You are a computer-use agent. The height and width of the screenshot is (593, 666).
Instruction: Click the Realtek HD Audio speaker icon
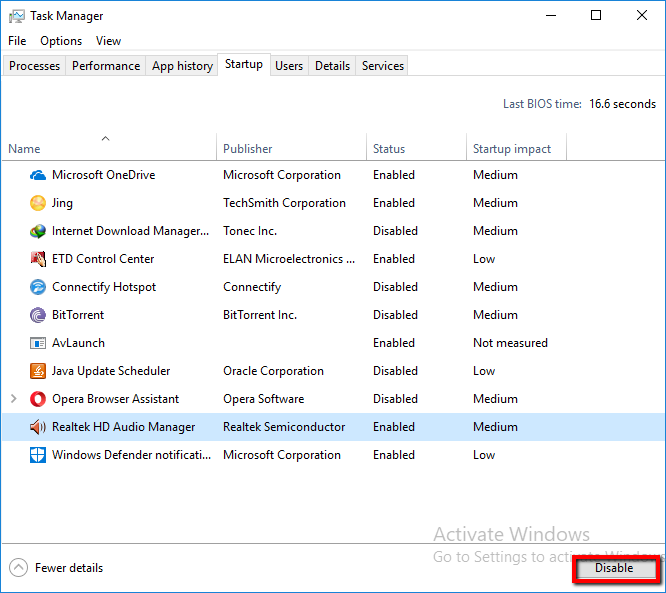click(38, 427)
